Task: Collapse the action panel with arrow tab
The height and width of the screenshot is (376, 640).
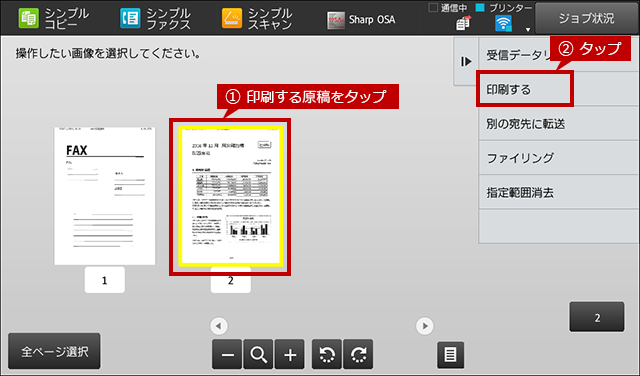Action: click(466, 62)
